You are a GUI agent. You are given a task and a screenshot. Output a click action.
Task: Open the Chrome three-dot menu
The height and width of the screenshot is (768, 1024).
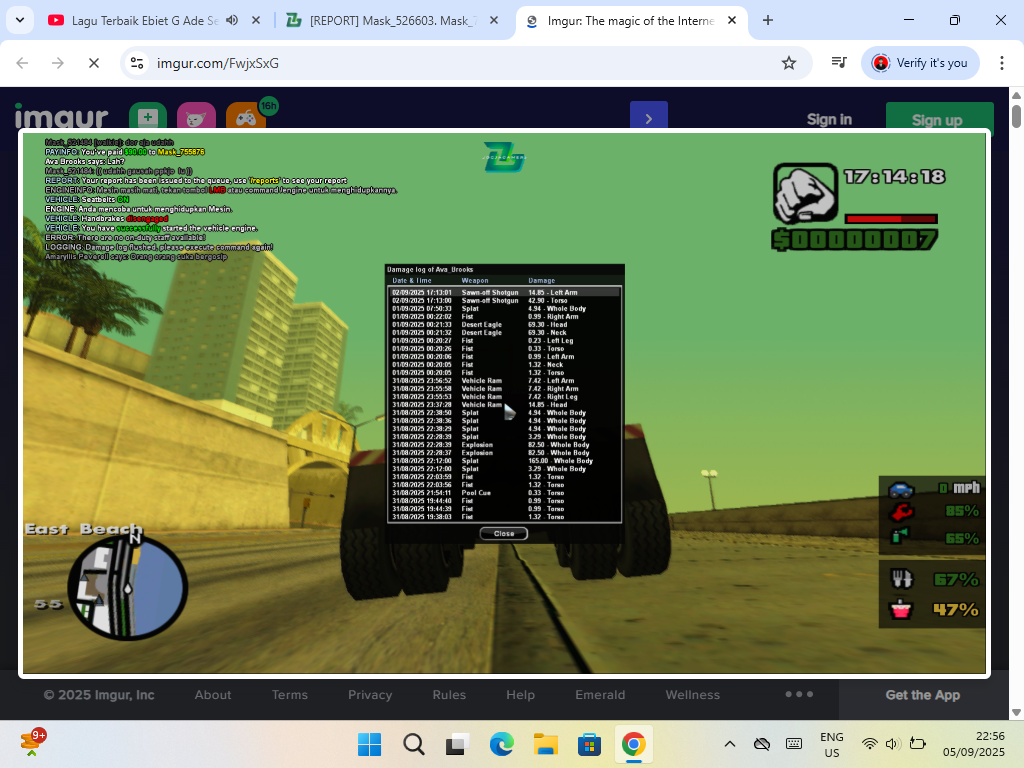(x=1002, y=63)
